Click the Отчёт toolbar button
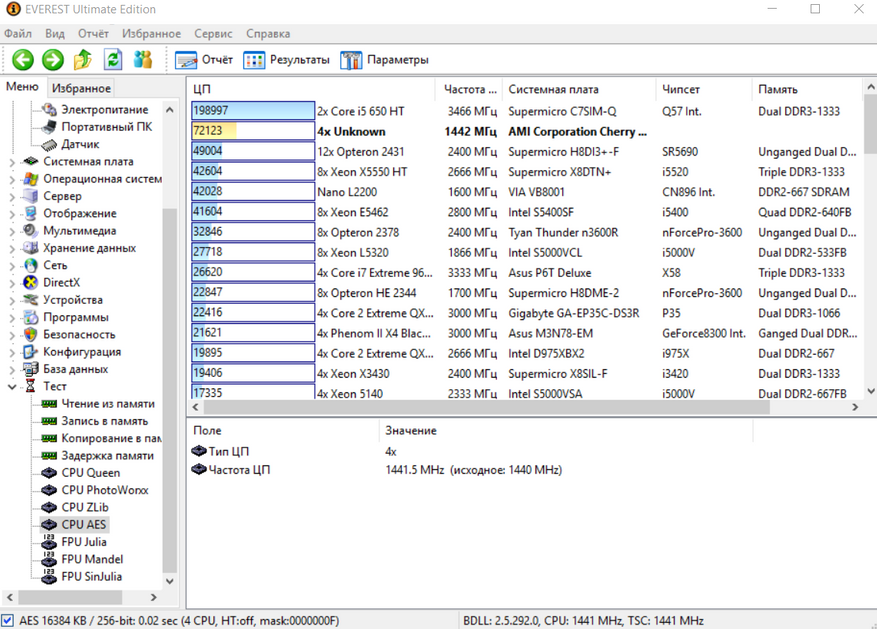The height and width of the screenshot is (629, 877). coord(204,60)
